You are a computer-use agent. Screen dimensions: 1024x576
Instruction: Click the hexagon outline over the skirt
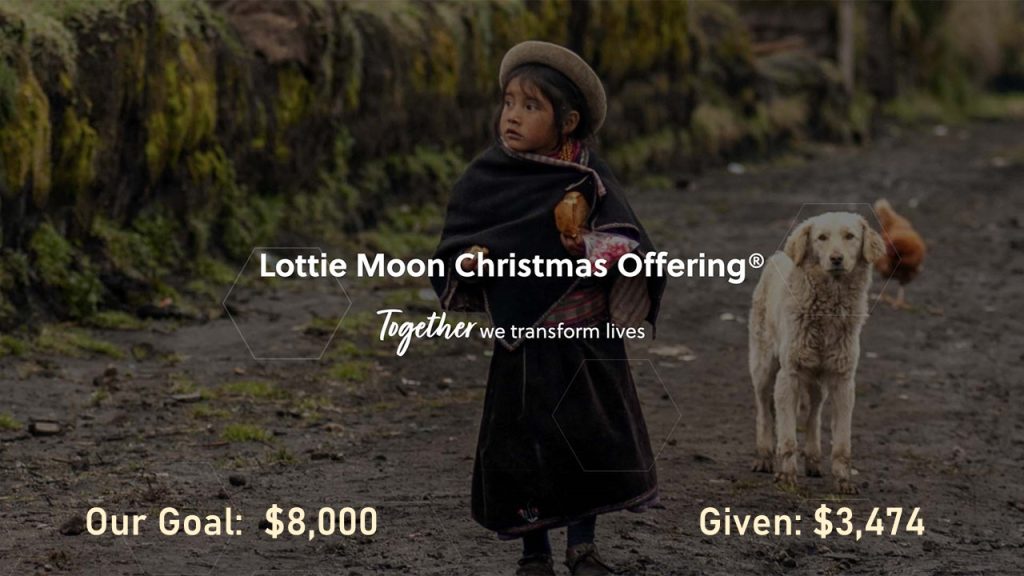pyautogui.click(x=616, y=415)
